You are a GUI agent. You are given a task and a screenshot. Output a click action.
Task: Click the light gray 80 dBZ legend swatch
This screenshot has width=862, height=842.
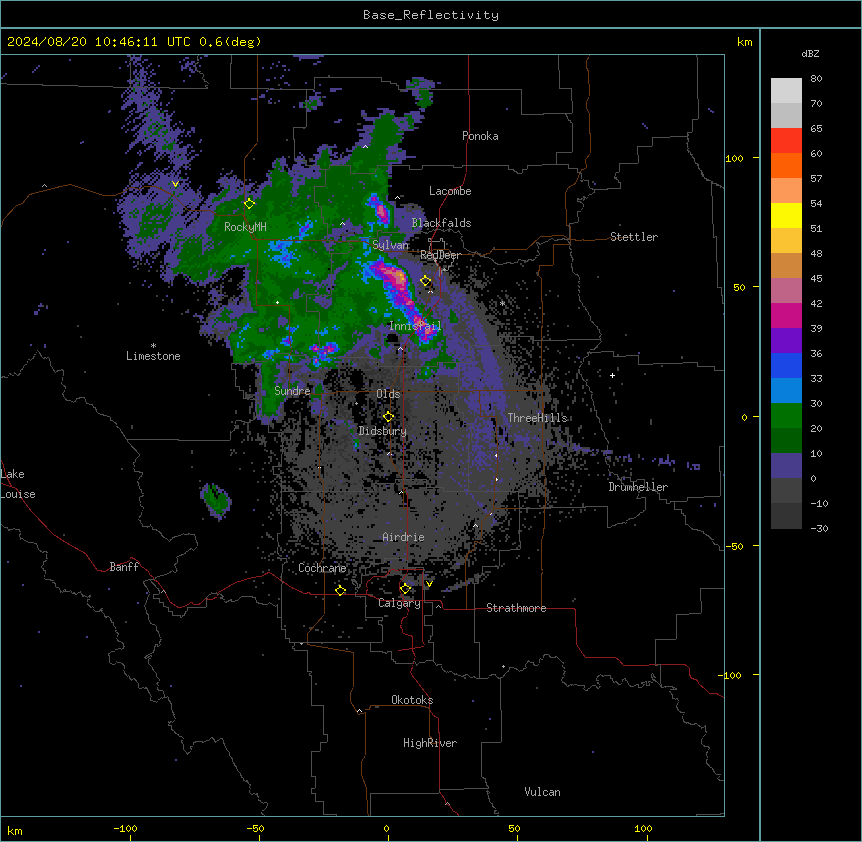(x=786, y=91)
